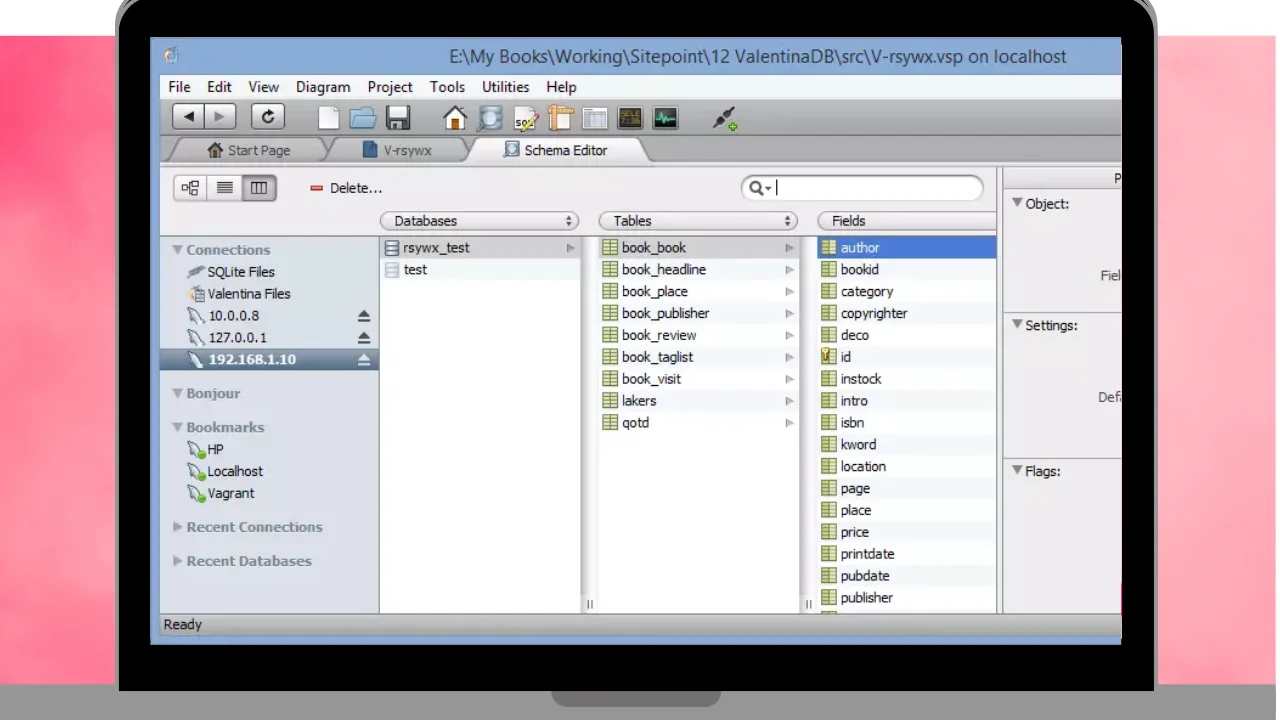Collapse the Bookmarks section

pos(177,427)
